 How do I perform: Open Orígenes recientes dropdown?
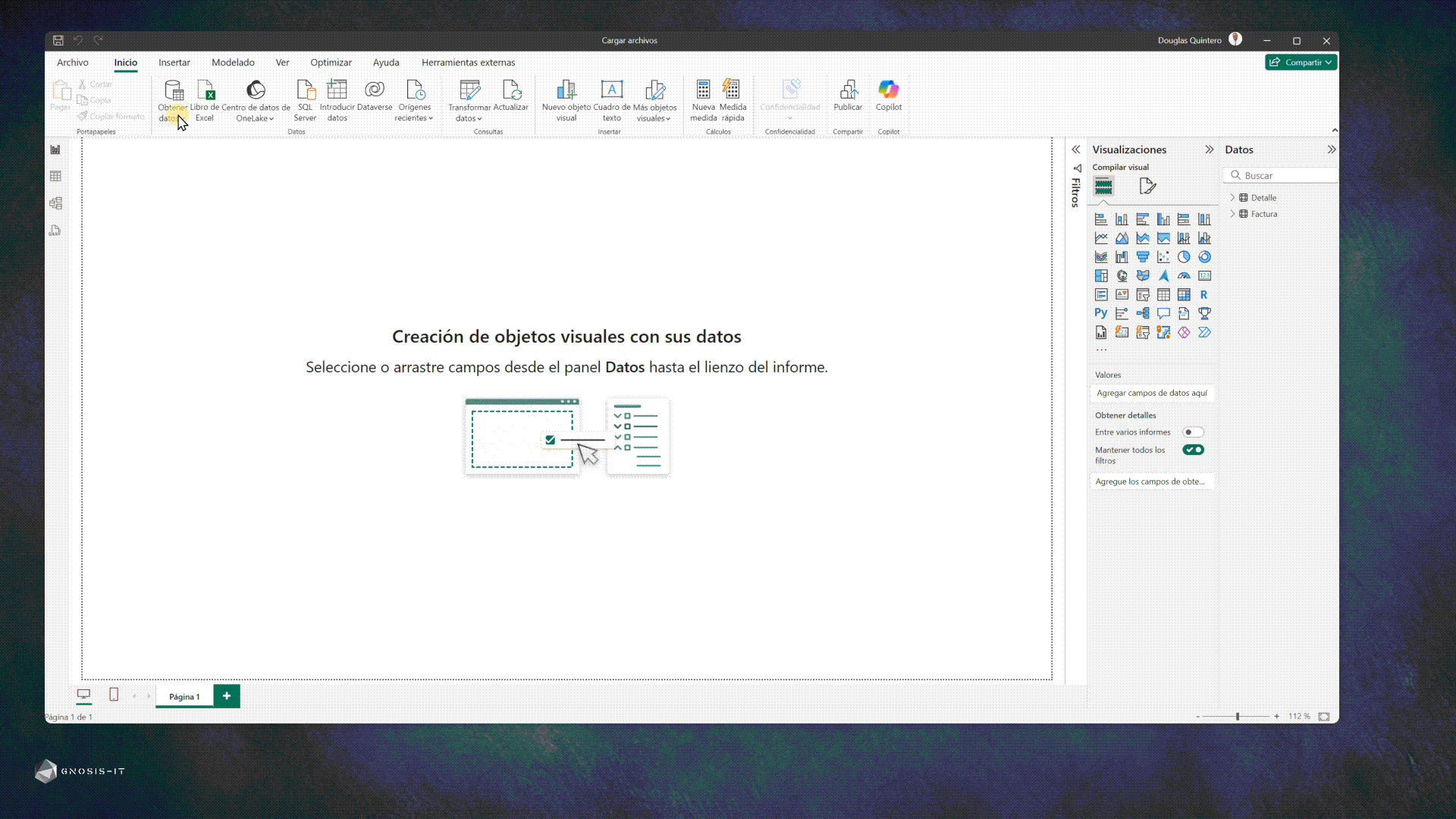coord(414,100)
